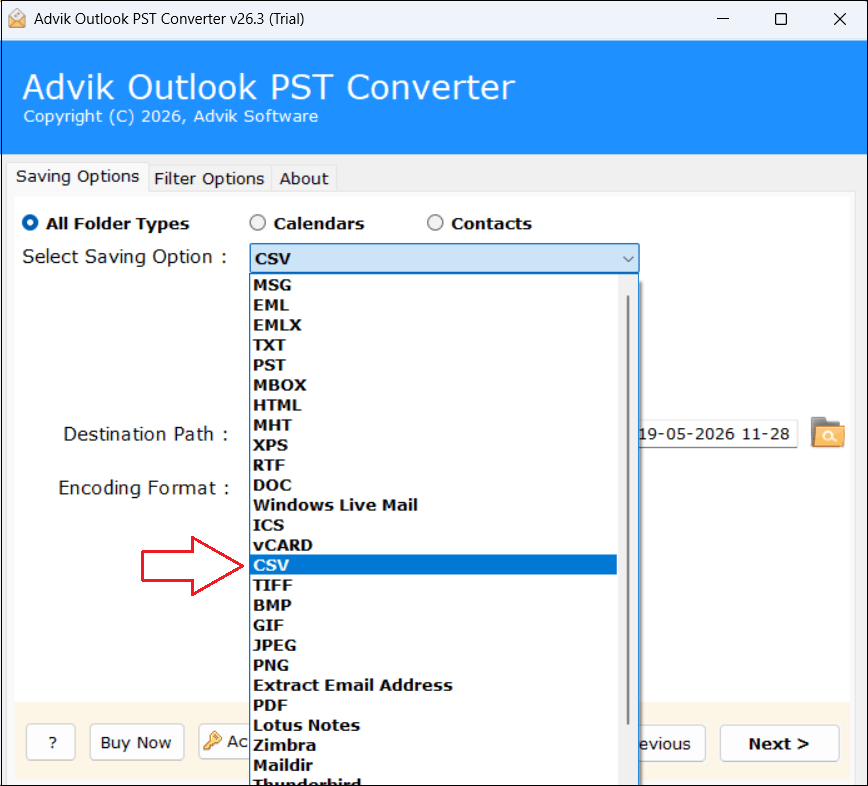Pick DOC in the dropdown list

pos(434,485)
